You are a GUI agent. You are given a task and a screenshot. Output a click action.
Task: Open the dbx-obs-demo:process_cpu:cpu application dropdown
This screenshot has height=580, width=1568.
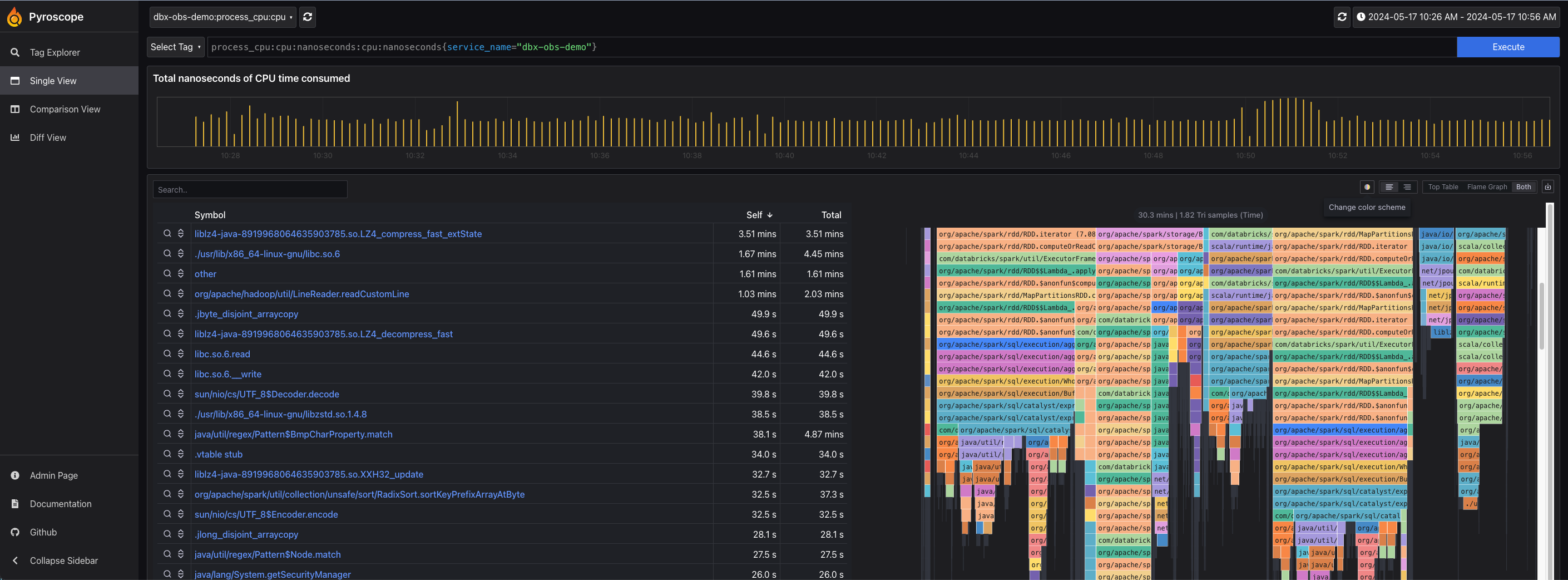coord(223,17)
